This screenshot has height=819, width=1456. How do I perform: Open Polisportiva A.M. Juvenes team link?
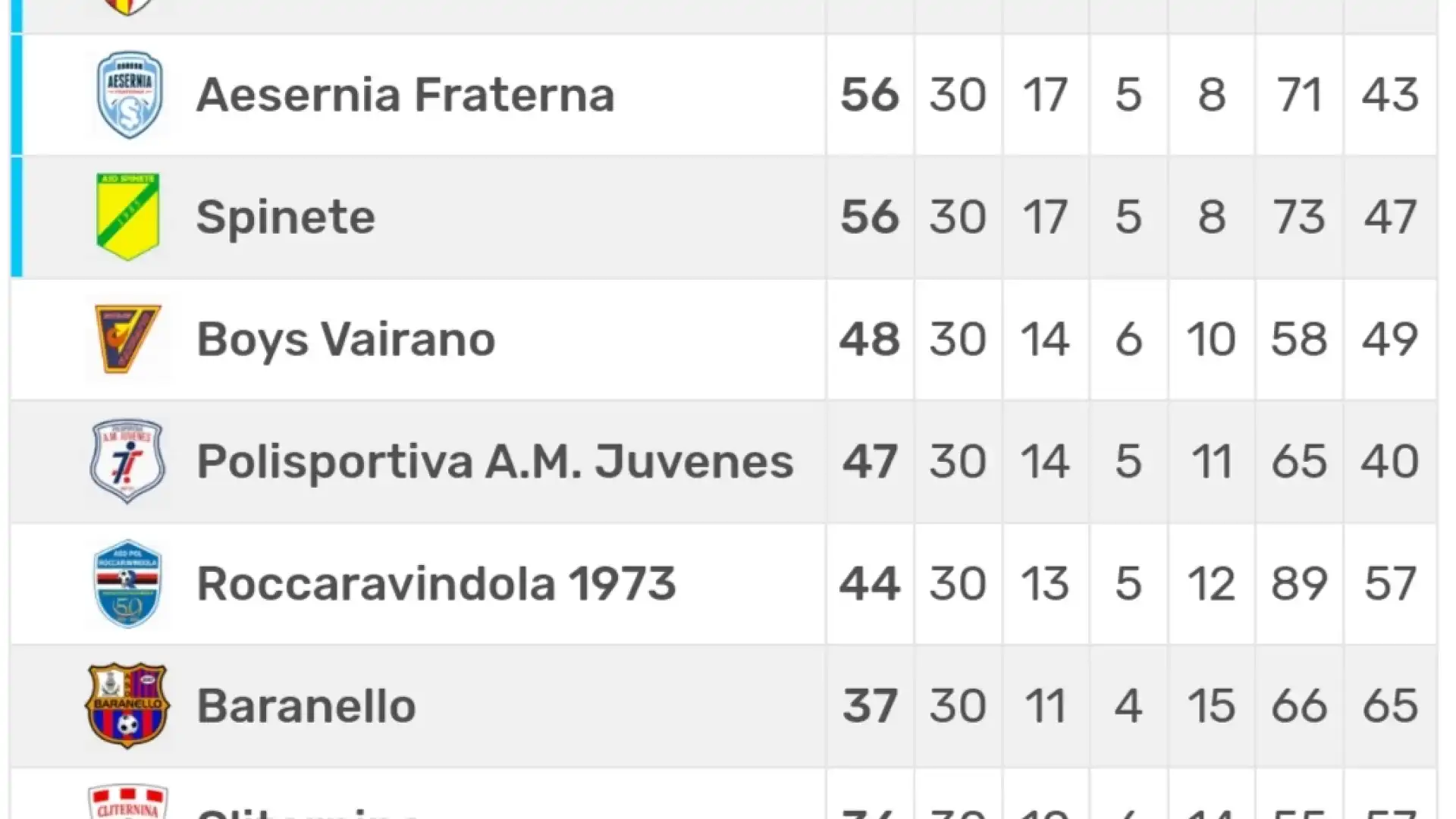[x=495, y=462]
